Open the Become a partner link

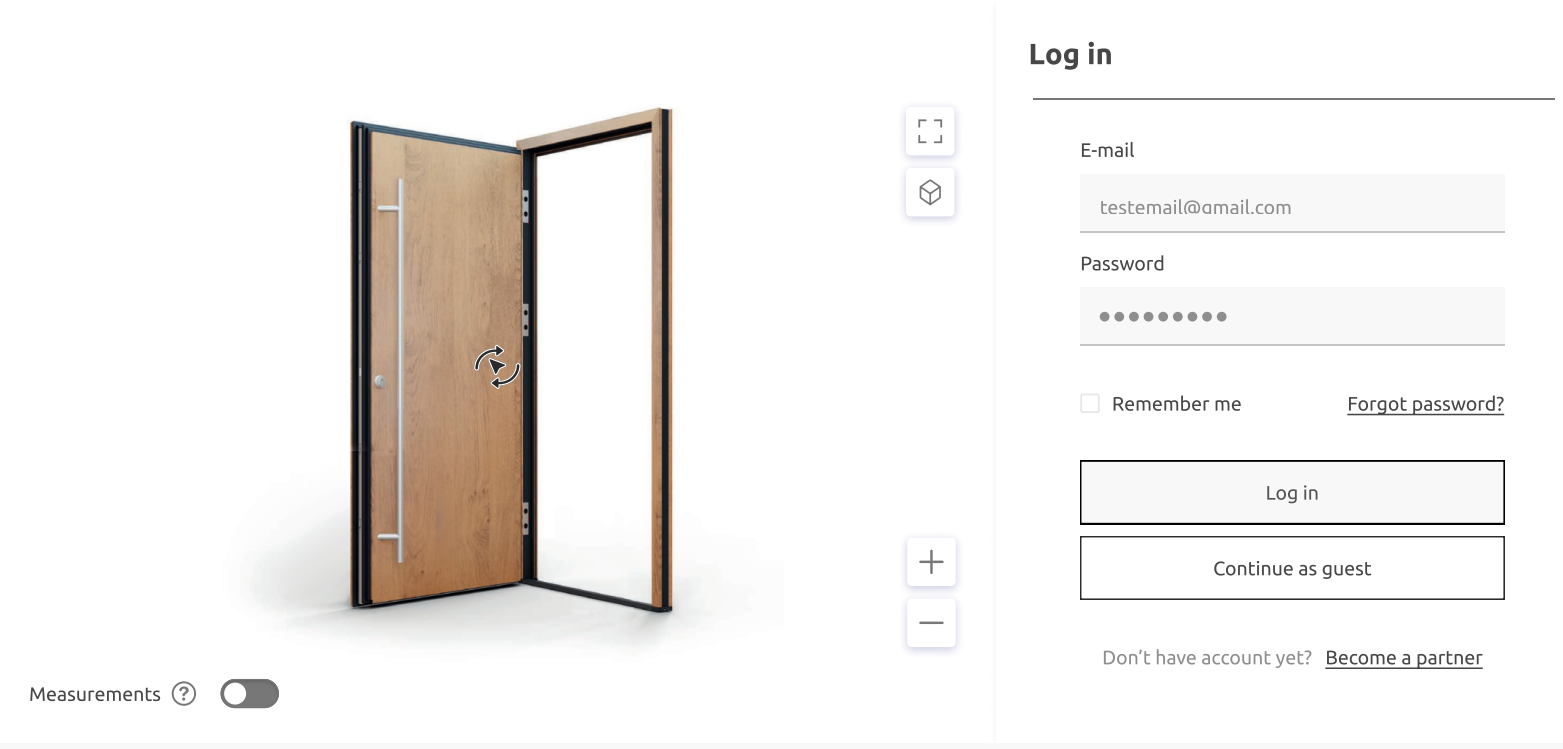[1403, 658]
